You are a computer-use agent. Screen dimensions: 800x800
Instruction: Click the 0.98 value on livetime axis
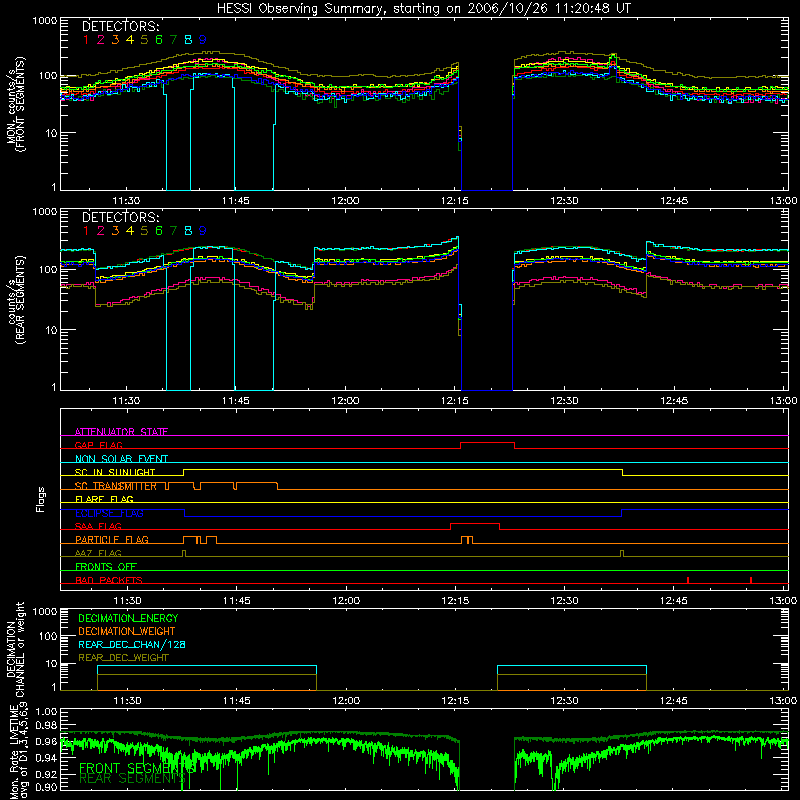pos(47,725)
